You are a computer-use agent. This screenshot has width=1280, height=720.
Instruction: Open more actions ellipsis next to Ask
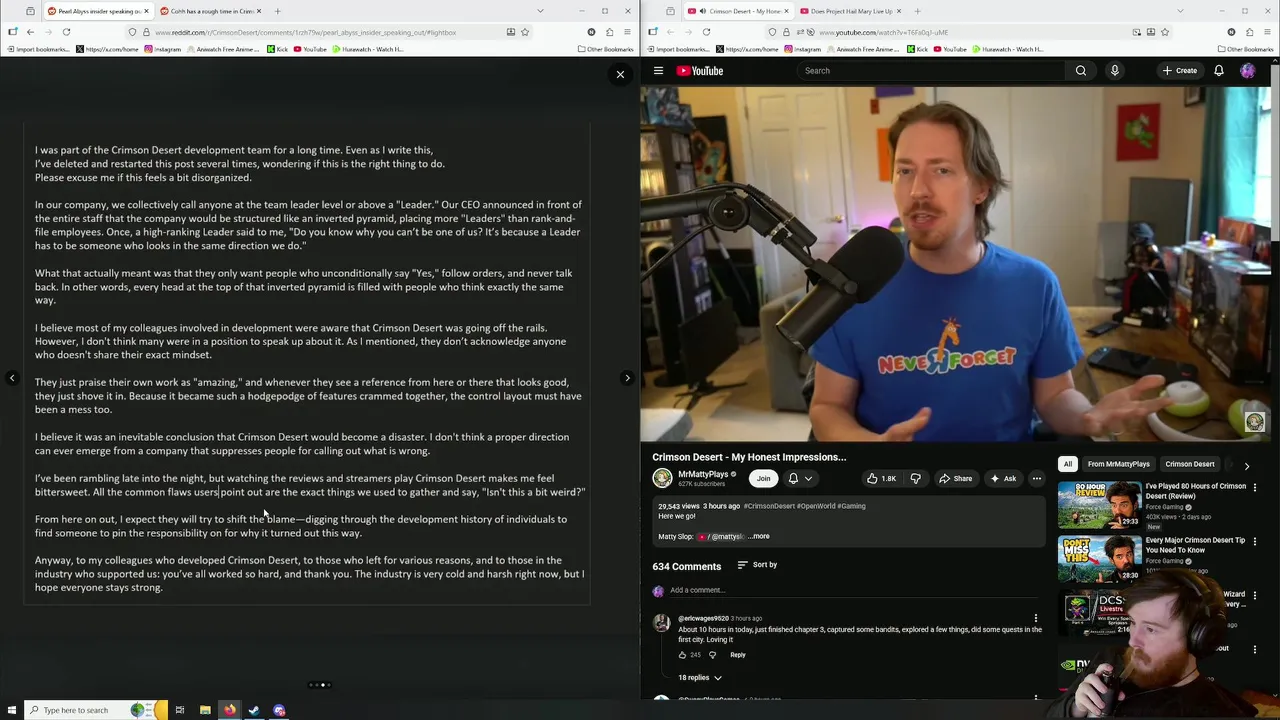tap(1037, 478)
